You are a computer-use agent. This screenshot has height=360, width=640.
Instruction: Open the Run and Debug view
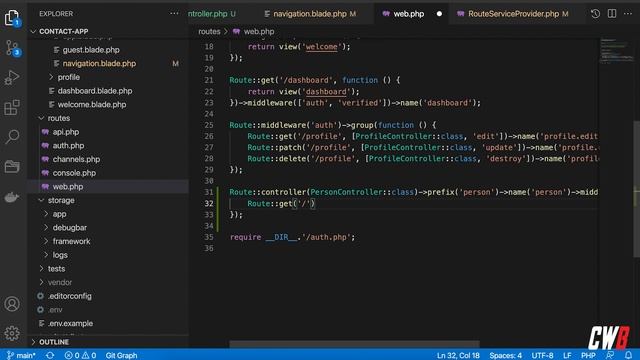pyautogui.click(x=12, y=77)
